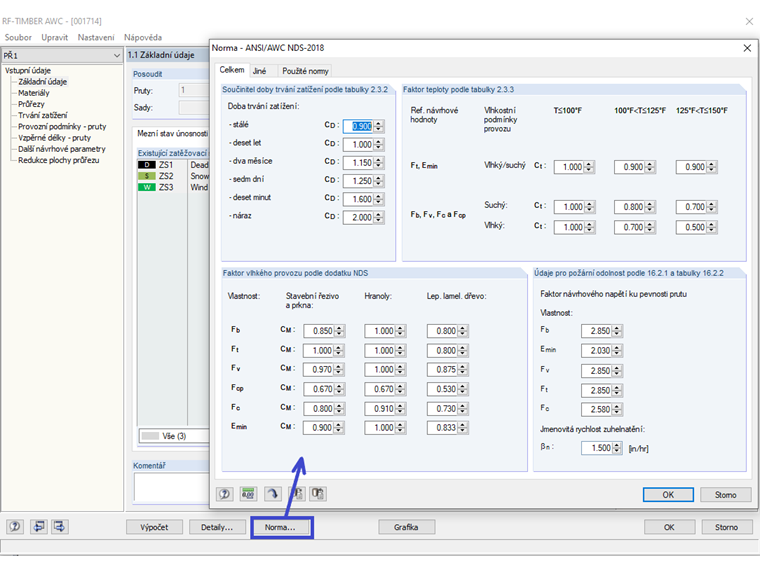Click the green W swatch of ZS3
The image size is (760, 570).
[x=147, y=187]
